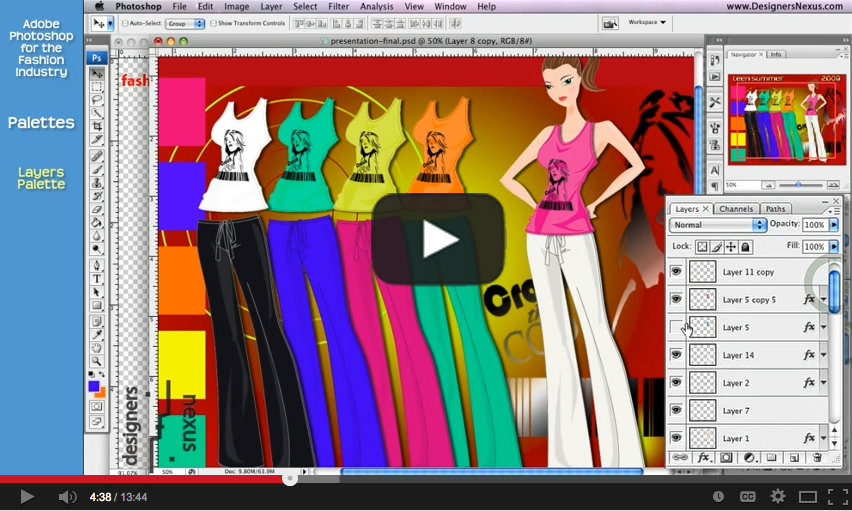Open the tool preset picker arrow
Viewport: 852px width, 511px height.
pos(110,23)
